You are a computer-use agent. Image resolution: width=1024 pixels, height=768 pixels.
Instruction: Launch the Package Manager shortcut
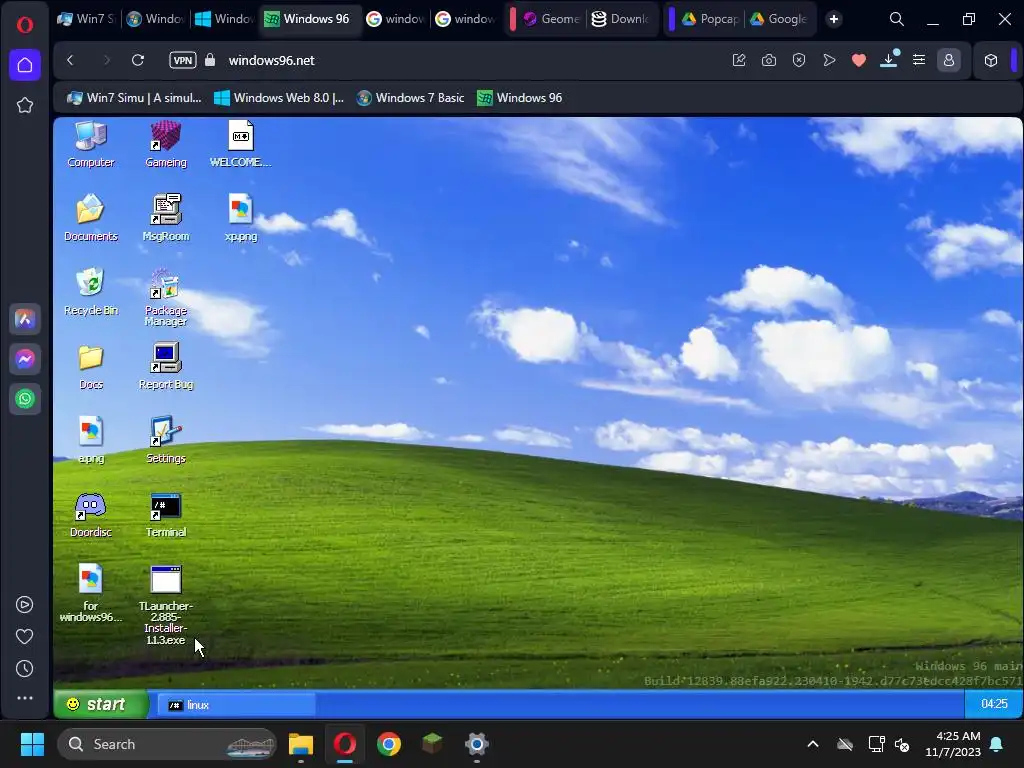(x=166, y=297)
